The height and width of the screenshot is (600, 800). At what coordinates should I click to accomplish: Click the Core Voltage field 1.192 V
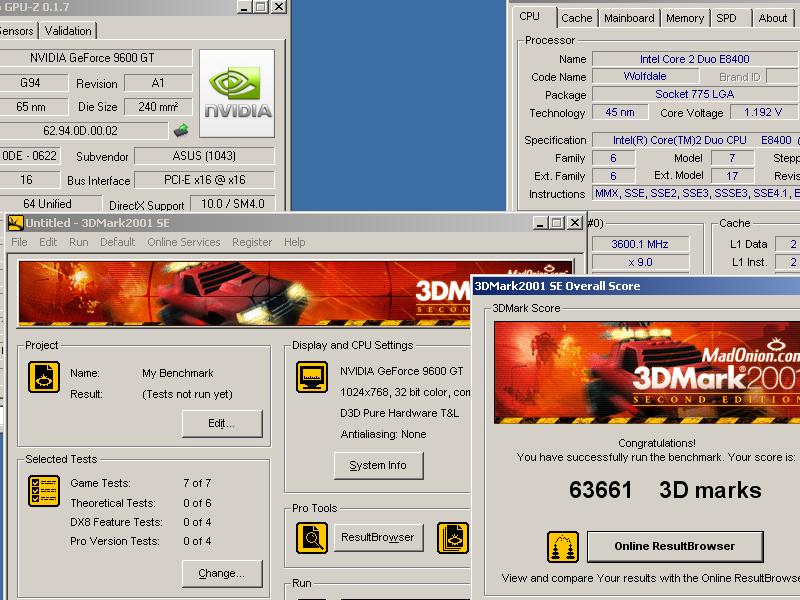(764, 112)
